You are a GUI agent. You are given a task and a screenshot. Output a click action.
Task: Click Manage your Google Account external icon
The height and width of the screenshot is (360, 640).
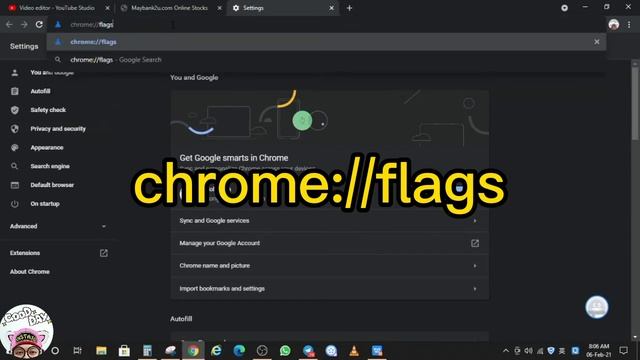(475, 243)
